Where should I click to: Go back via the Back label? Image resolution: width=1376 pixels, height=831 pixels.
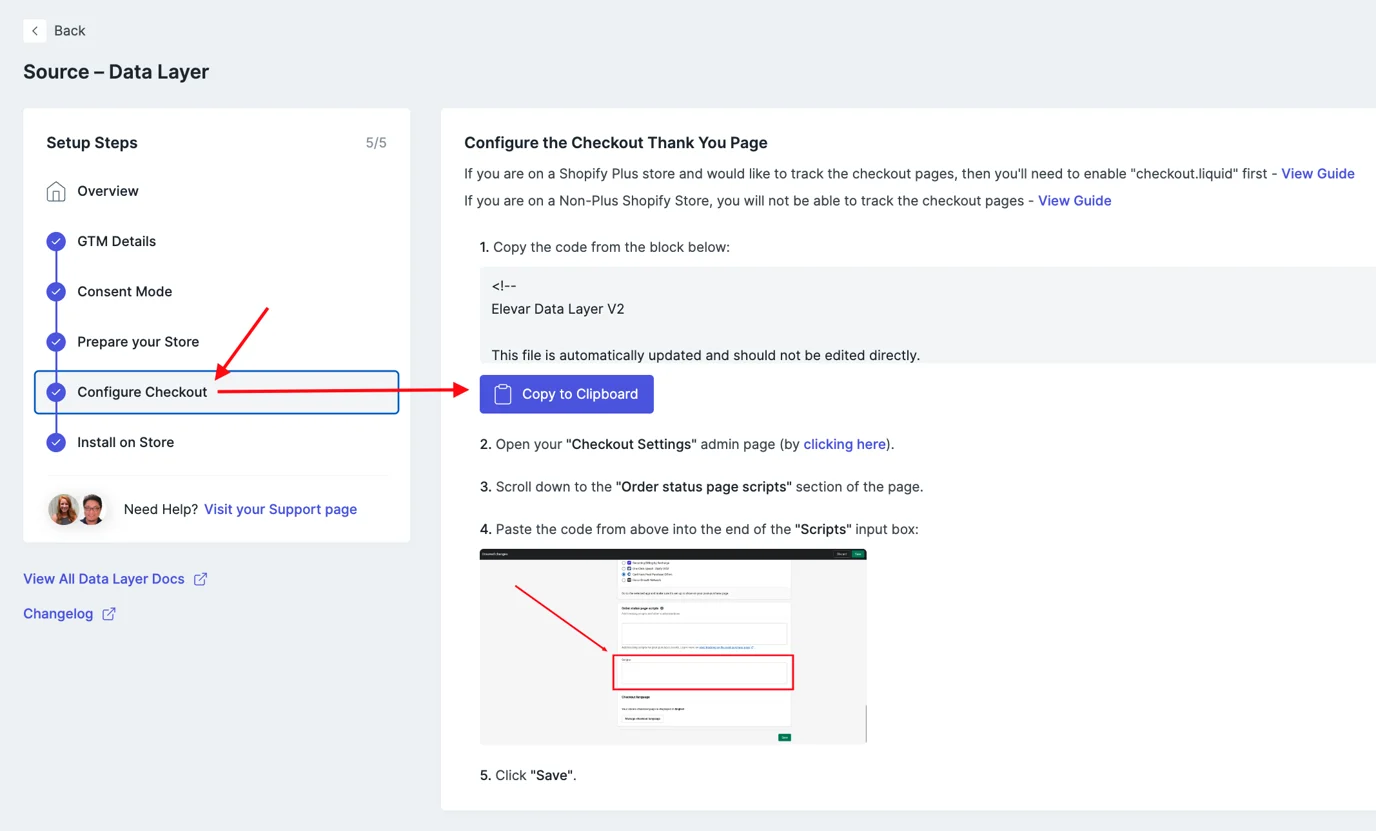point(69,31)
